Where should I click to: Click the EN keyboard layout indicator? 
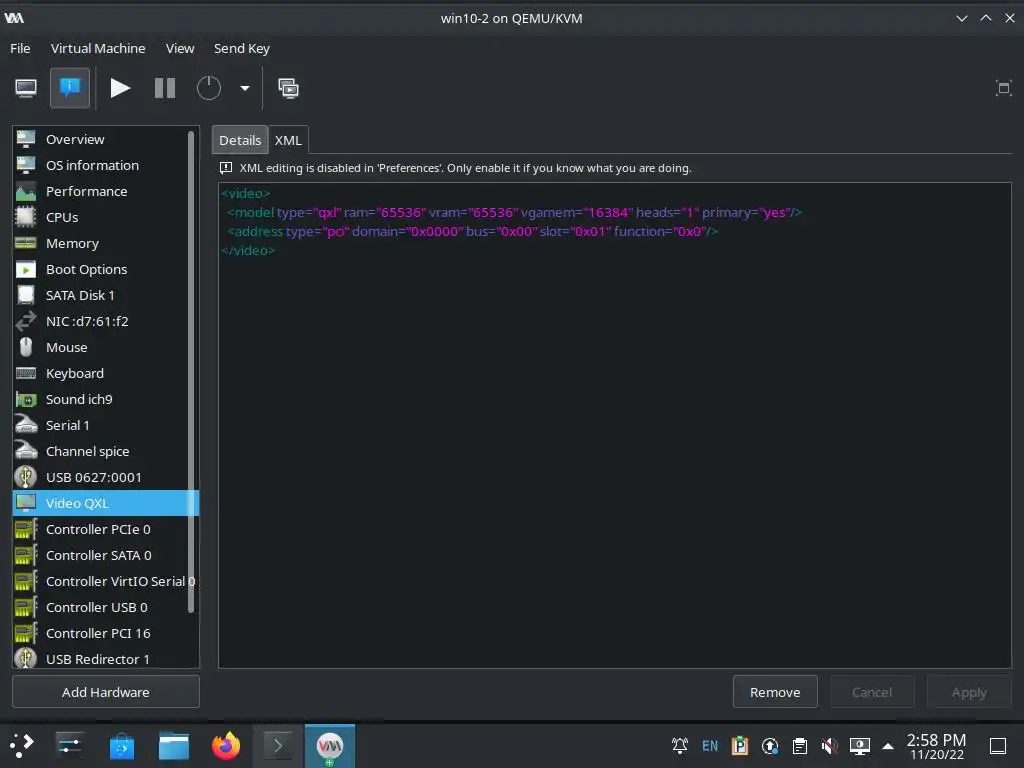[709, 745]
